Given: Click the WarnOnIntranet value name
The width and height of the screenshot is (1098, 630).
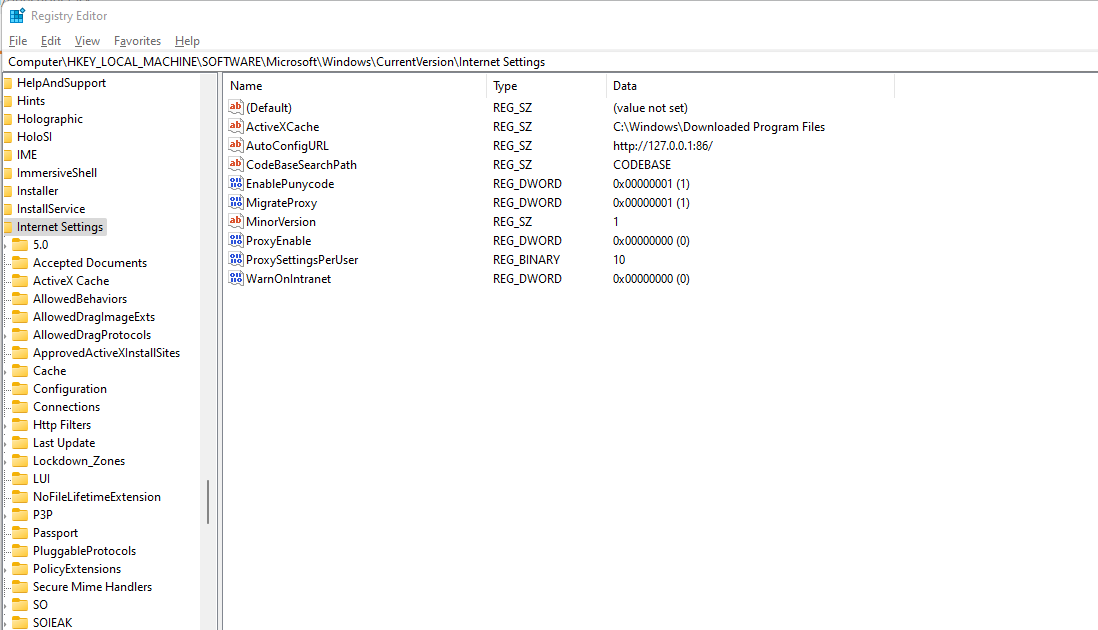Looking at the screenshot, I should pos(288,278).
